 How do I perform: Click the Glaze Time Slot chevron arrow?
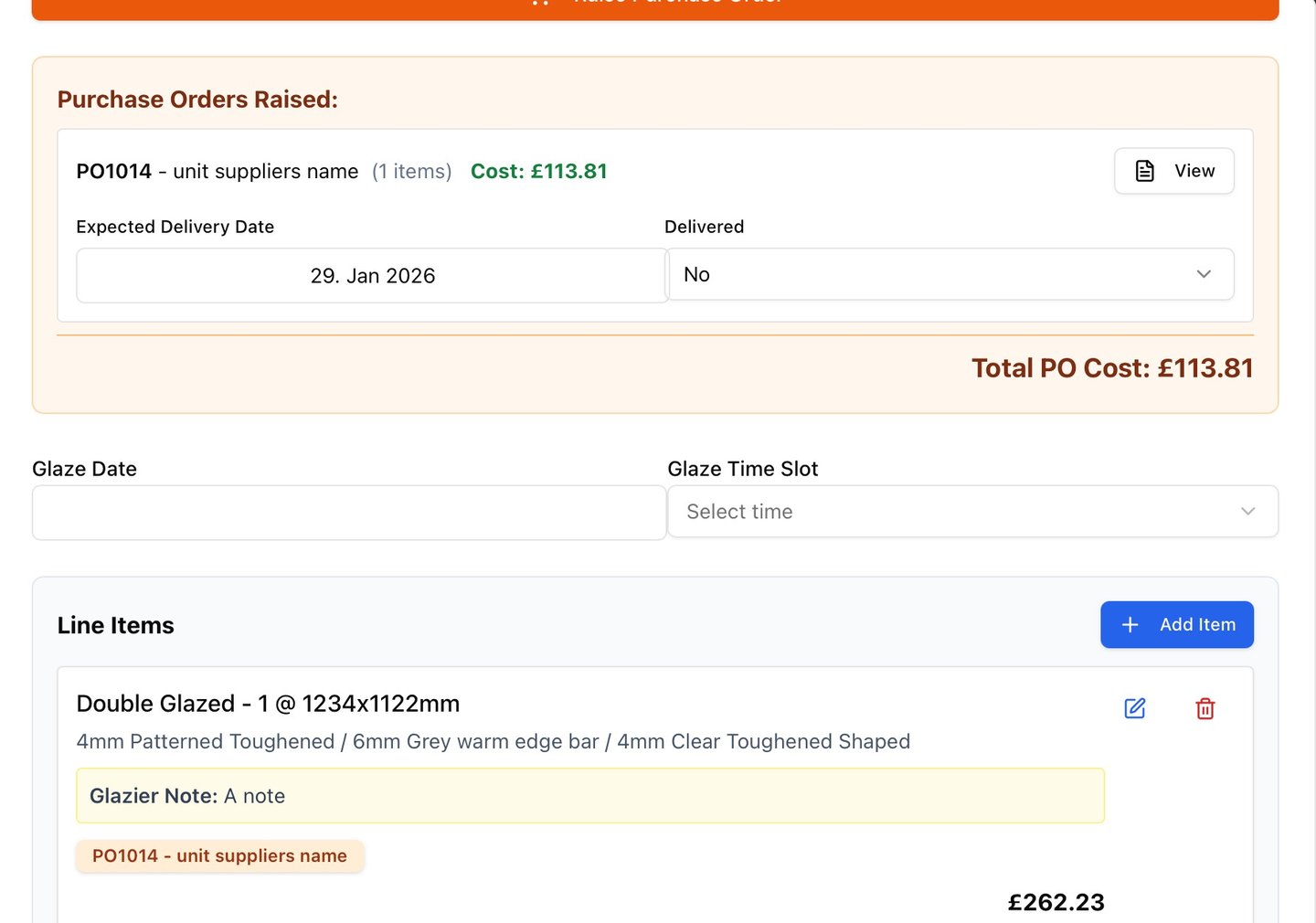(x=1247, y=512)
